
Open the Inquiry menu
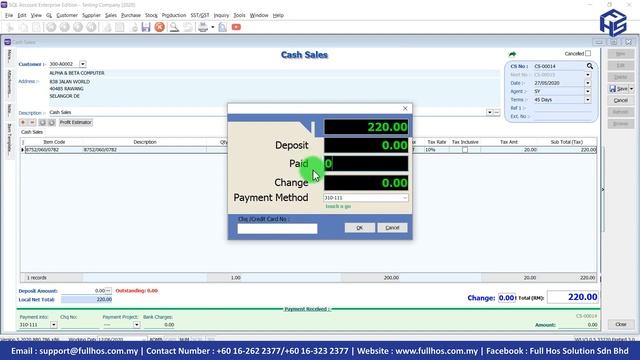pyautogui.click(x=221, y=15)
